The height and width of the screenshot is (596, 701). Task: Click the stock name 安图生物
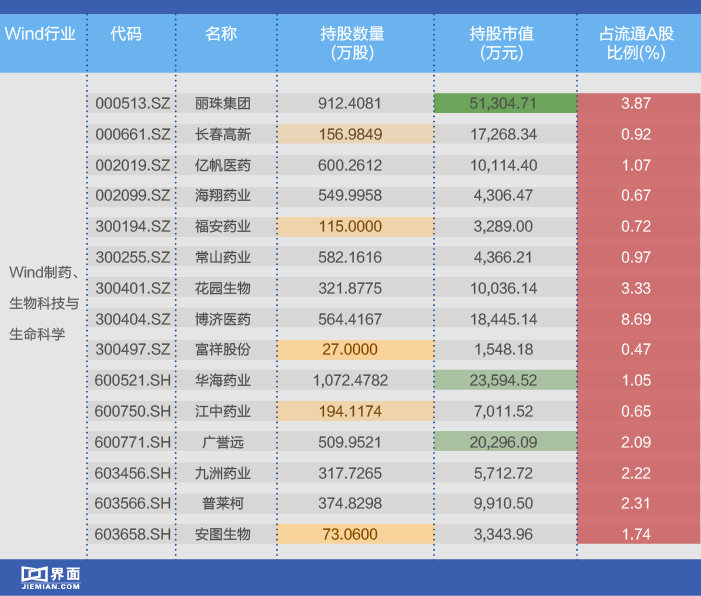tap(223, 534)
